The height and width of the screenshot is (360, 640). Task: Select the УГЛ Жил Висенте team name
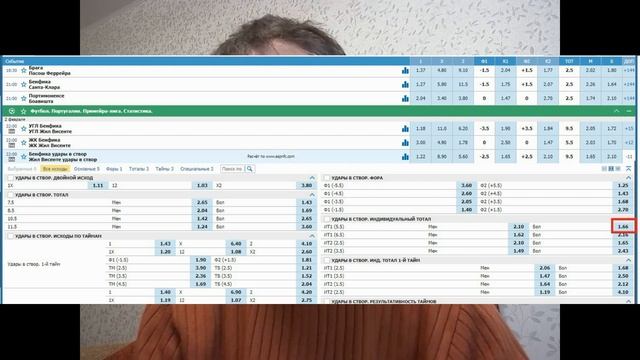coord(50,132)
